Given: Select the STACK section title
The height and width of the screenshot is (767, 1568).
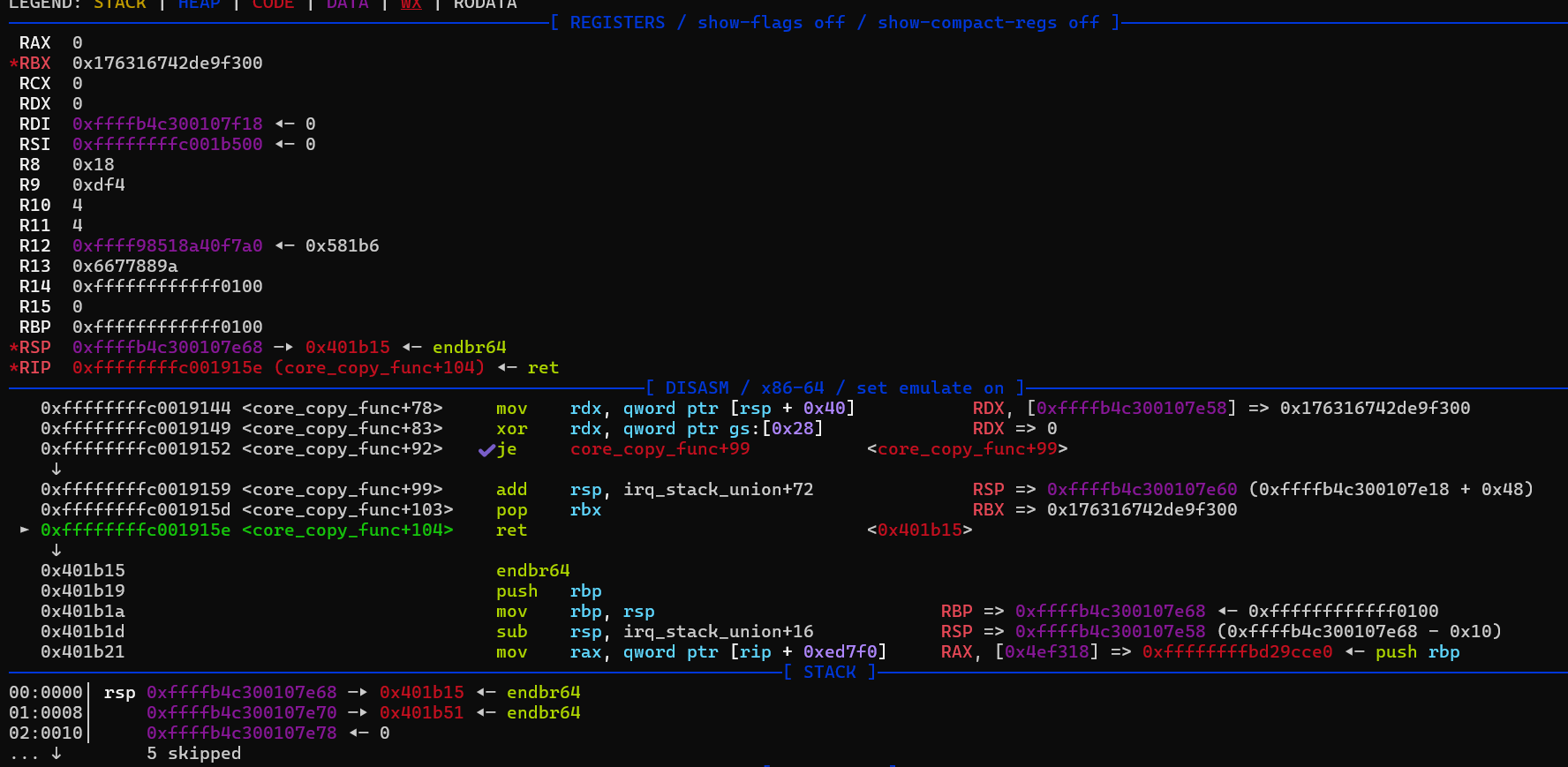Looking at the screenshot, I should (829, 673).
